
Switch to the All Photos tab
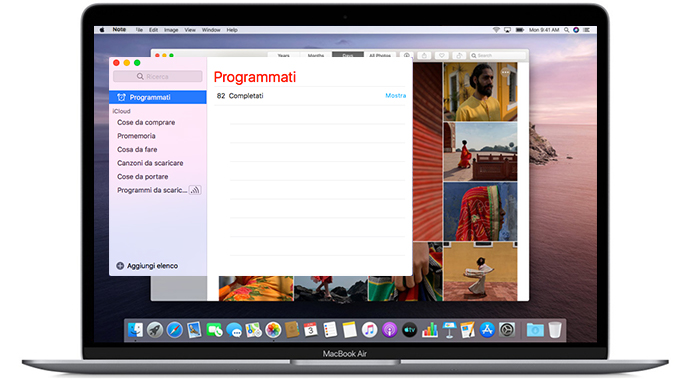point(380,55)
